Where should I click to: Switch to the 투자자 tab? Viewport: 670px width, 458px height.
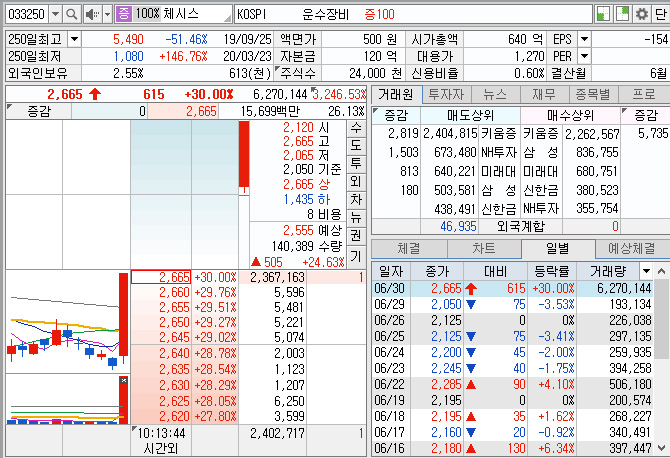coord(446,94)
